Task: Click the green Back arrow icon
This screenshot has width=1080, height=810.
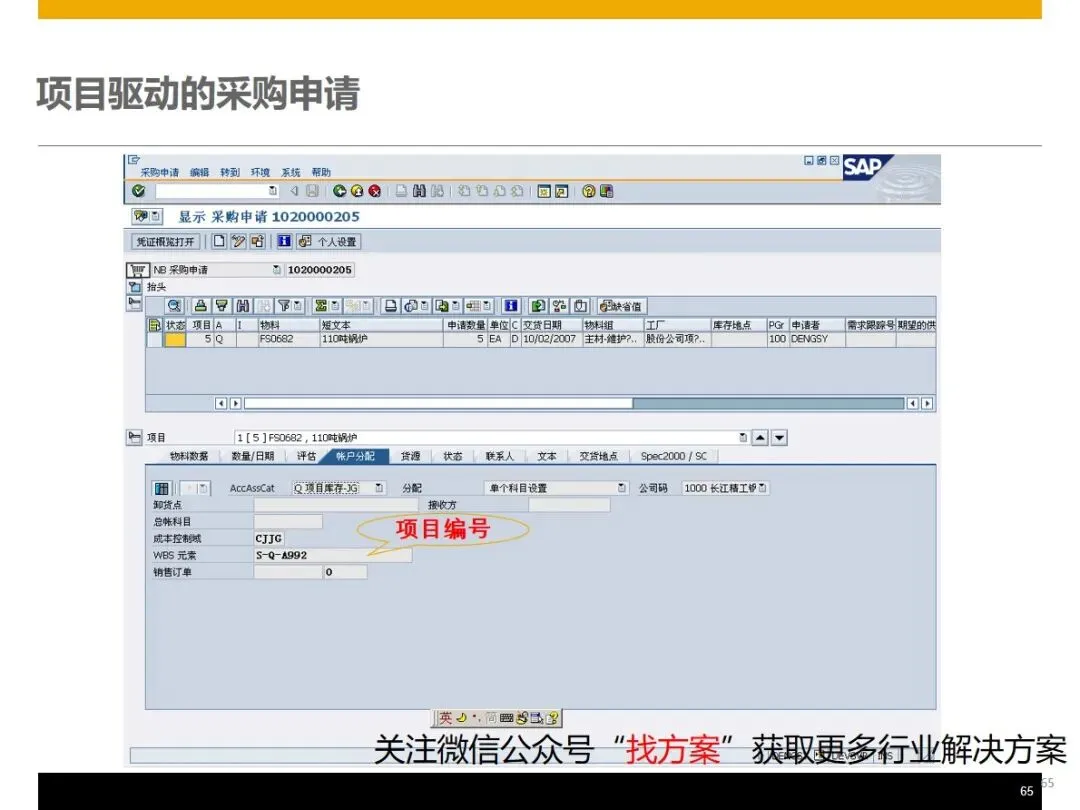Action: [x=339, y=191]
